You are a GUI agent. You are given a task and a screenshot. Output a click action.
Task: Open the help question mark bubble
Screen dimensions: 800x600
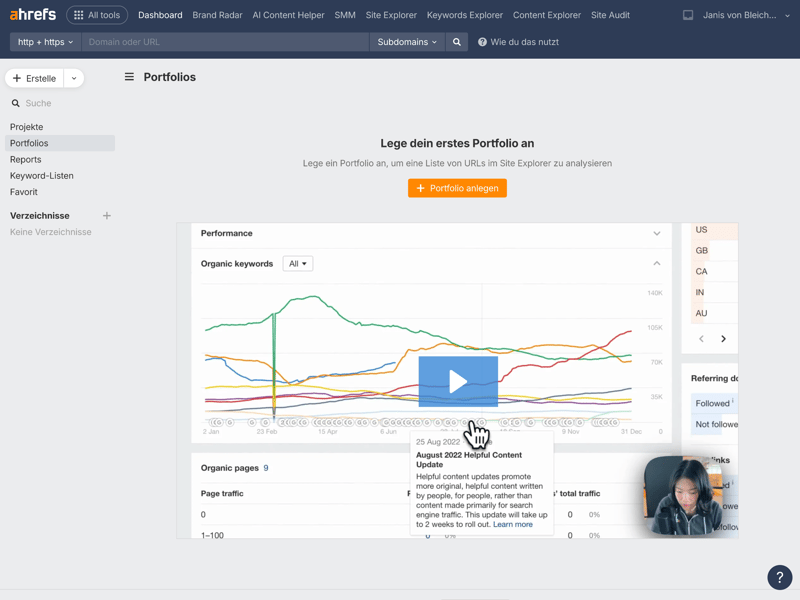click(x=779, y=577)
